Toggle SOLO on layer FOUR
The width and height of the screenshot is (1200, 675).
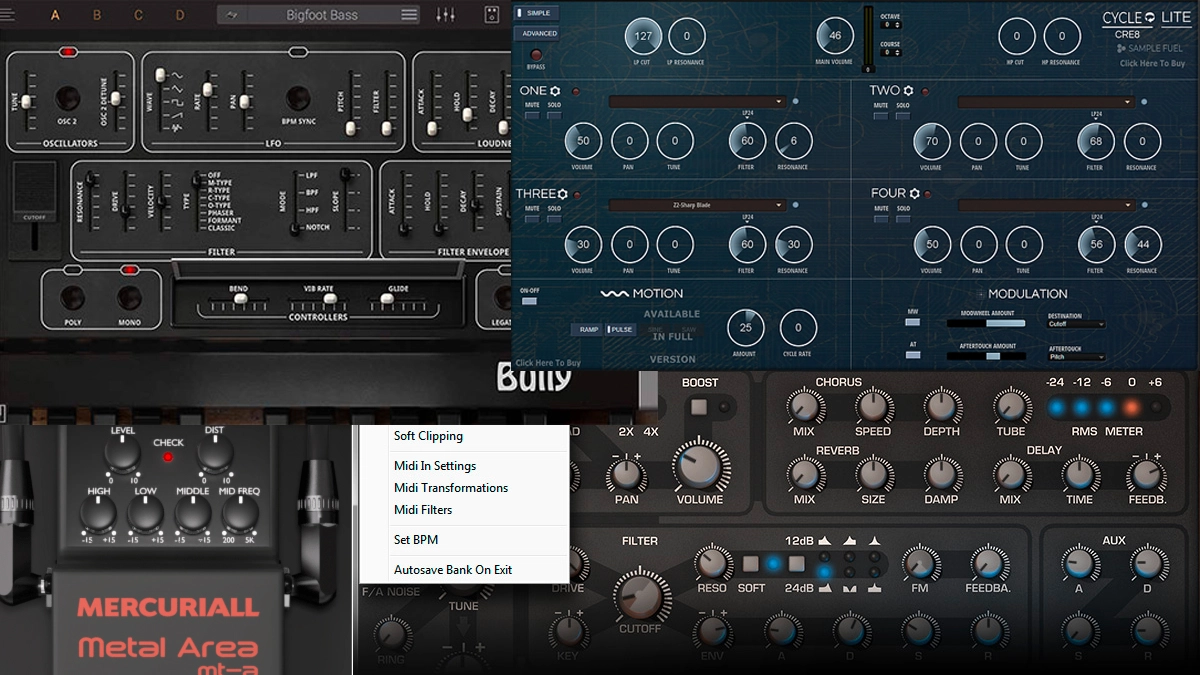tap(902, 219)
